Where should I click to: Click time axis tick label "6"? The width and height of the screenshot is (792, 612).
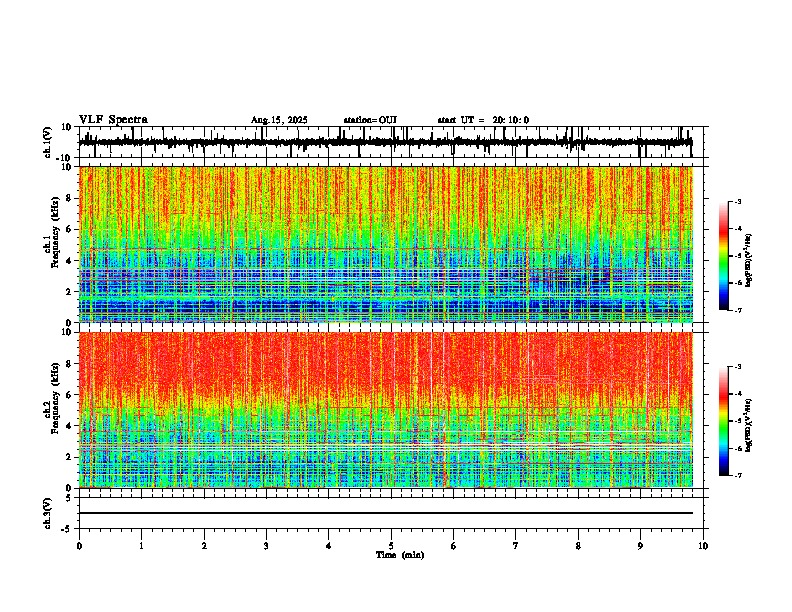pyautogui.click(x=454, y=546)
